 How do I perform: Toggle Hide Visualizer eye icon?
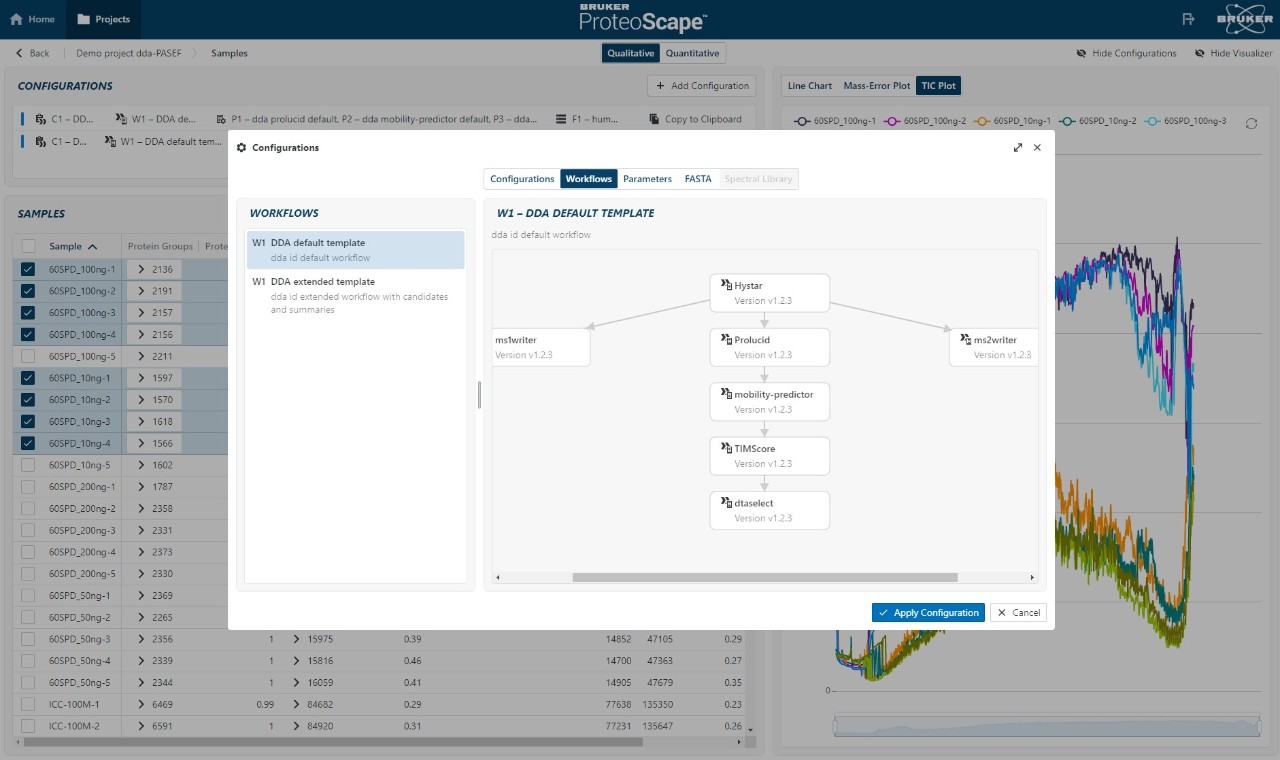pos(1200,53)
